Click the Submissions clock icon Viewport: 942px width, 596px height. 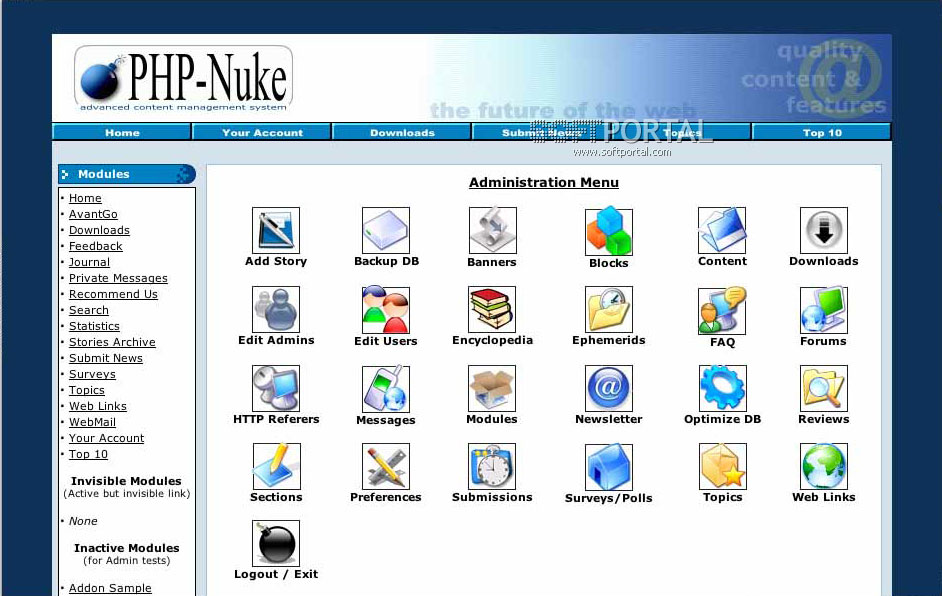click(x=492, y=466)
